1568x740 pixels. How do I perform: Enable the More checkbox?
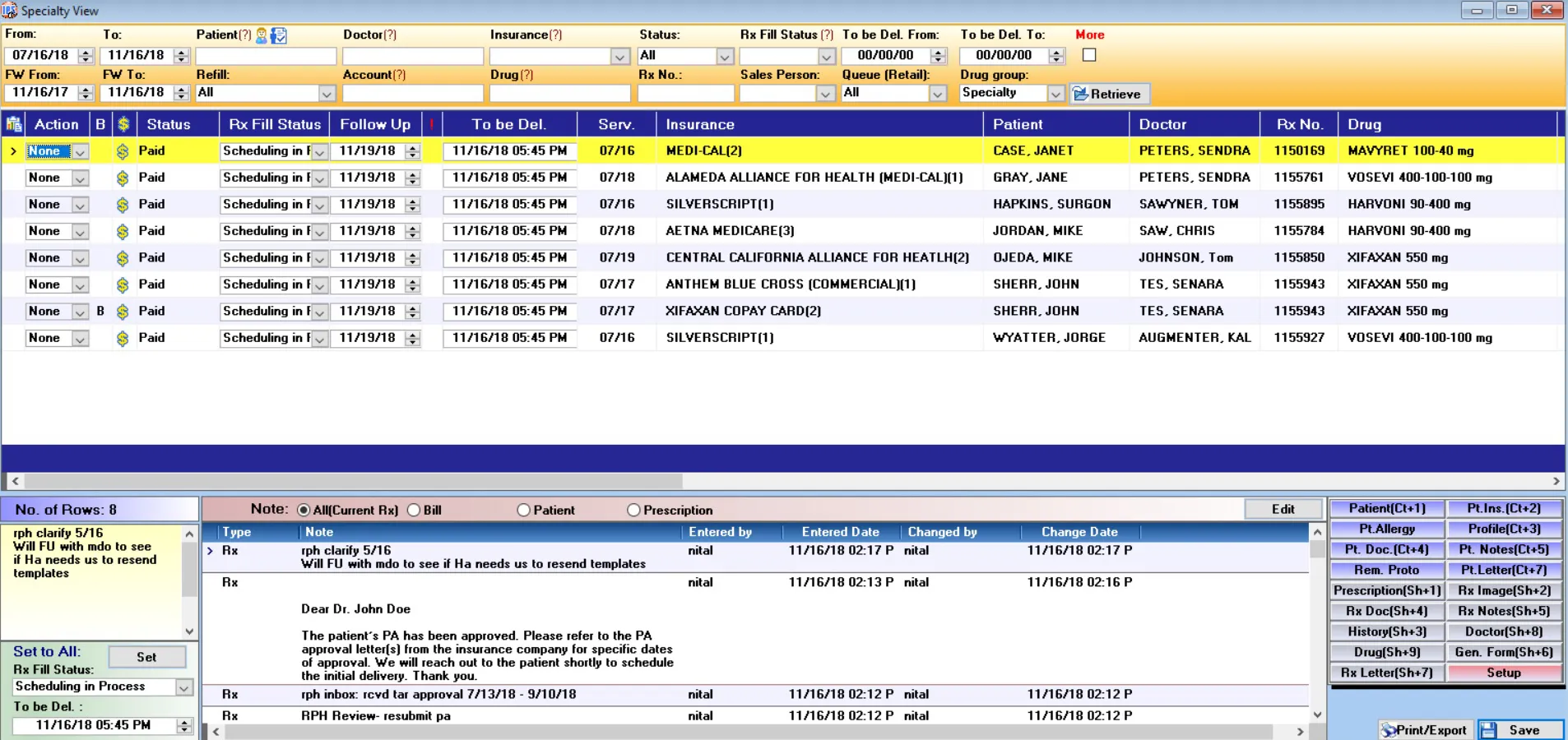[x=1089, y=55]
